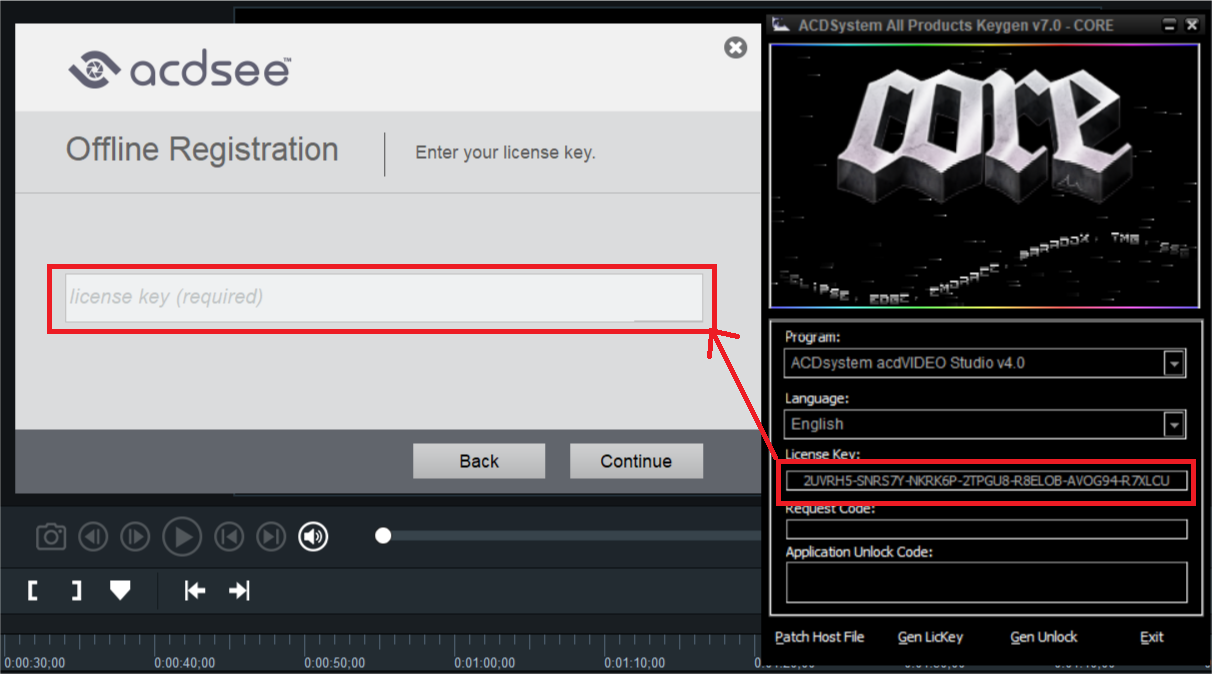Close the Offline Registration dialog

click(x=735, y=48)
